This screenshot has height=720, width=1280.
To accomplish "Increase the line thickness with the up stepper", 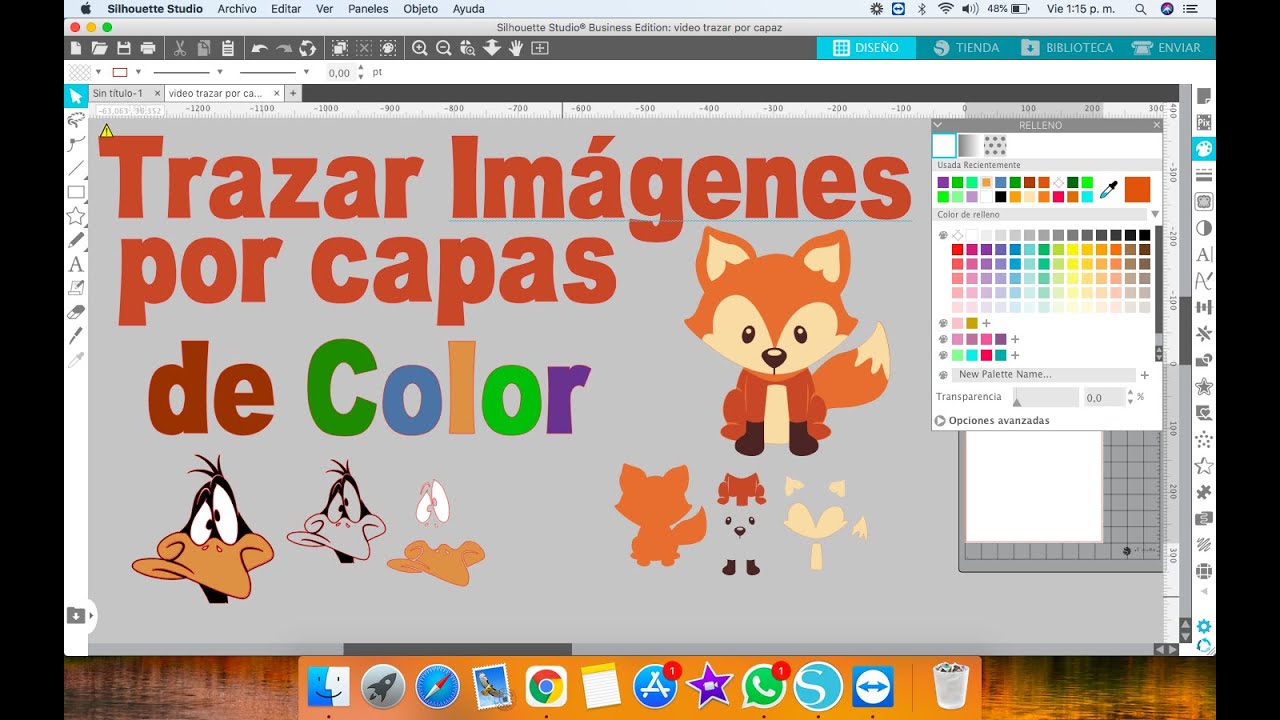I will (360, 67).
